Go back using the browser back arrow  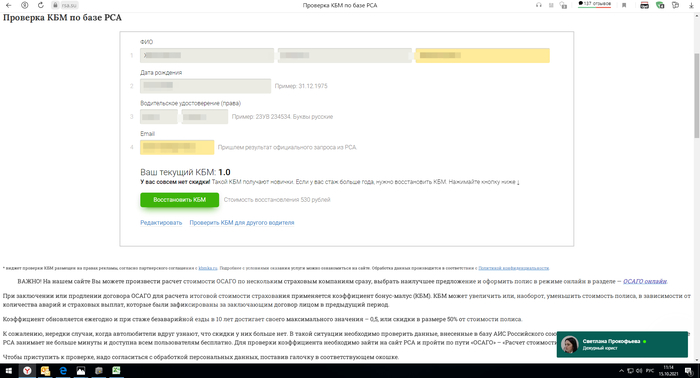click(8, 5)
